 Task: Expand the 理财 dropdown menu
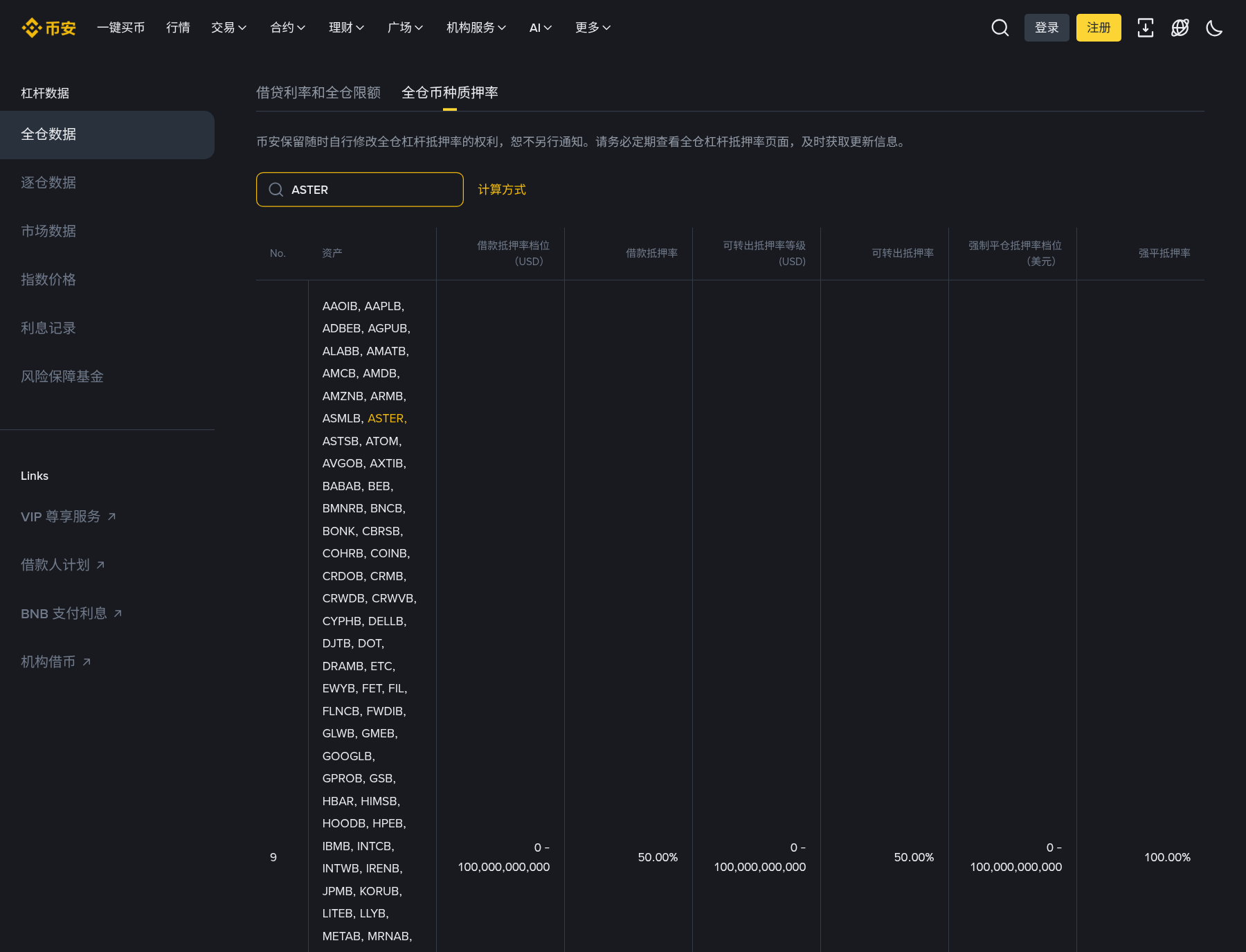pyautogui.click(x=347, y=28)
